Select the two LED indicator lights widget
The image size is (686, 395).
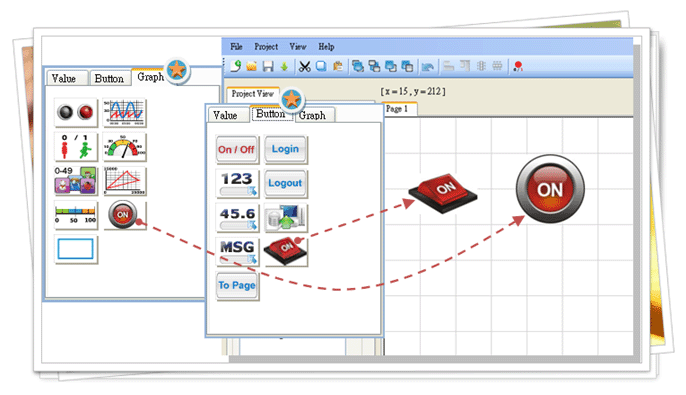point(76,112)
